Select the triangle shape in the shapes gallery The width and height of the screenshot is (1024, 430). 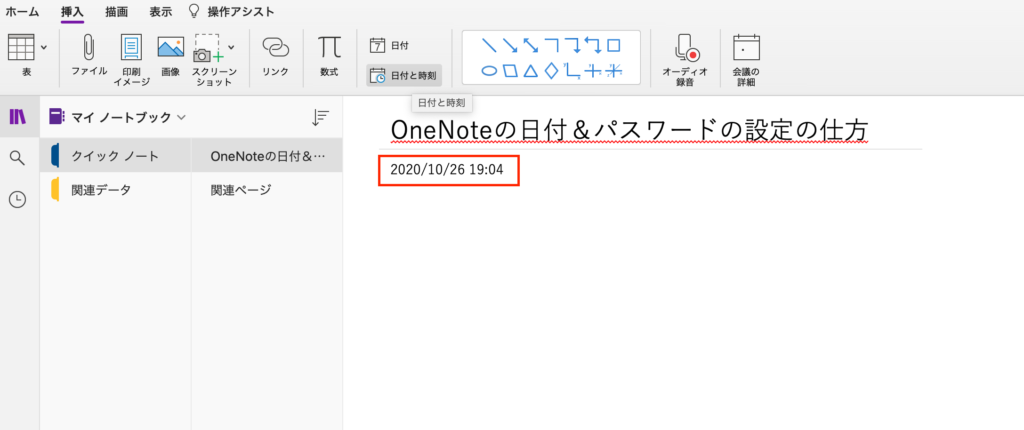pyautogui.click(x=531, y=71)
